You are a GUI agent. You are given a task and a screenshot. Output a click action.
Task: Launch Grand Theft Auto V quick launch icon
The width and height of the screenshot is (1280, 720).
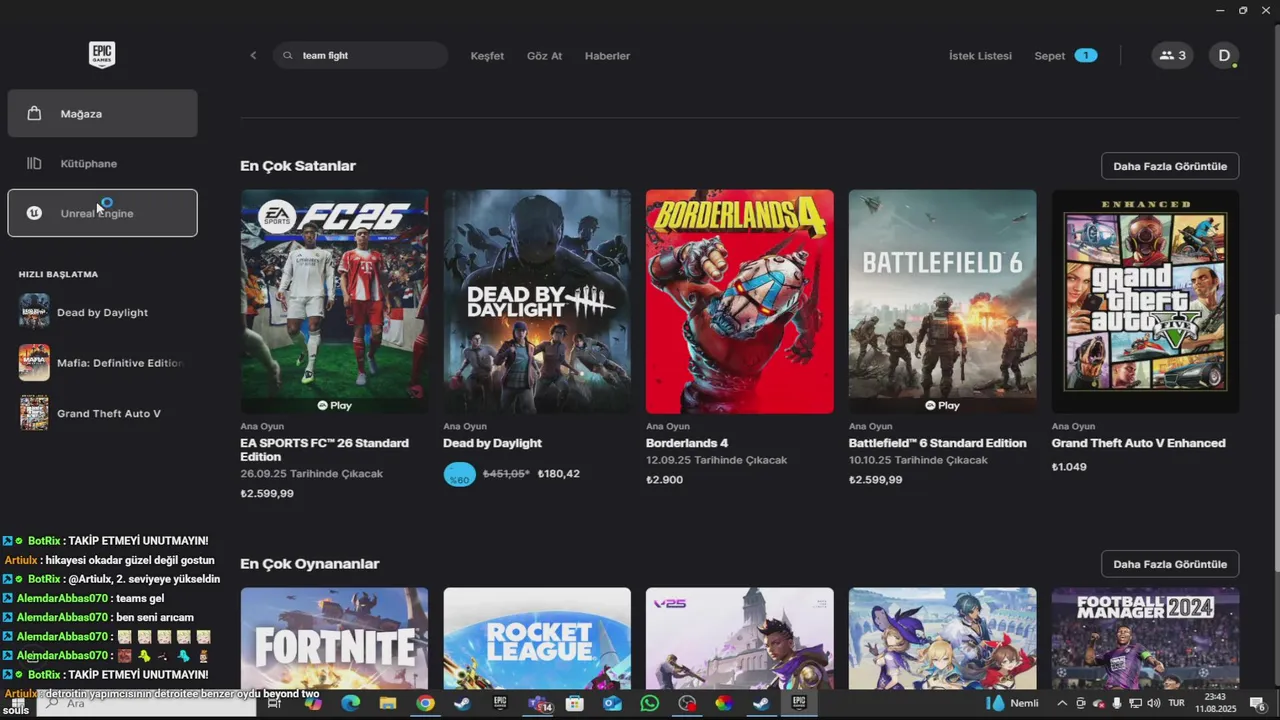[34, 413]
